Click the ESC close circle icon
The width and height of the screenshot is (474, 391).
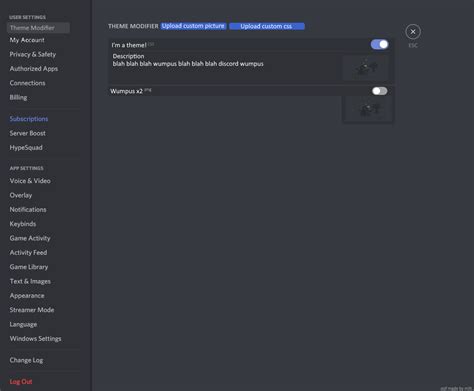click(413, 32)
